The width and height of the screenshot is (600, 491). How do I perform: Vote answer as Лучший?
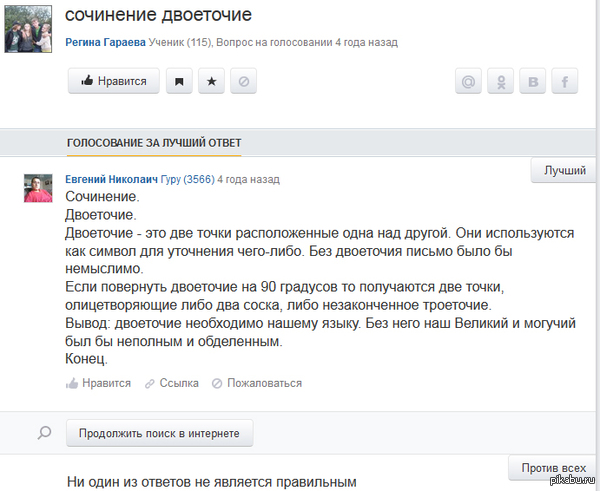point(564,170)
